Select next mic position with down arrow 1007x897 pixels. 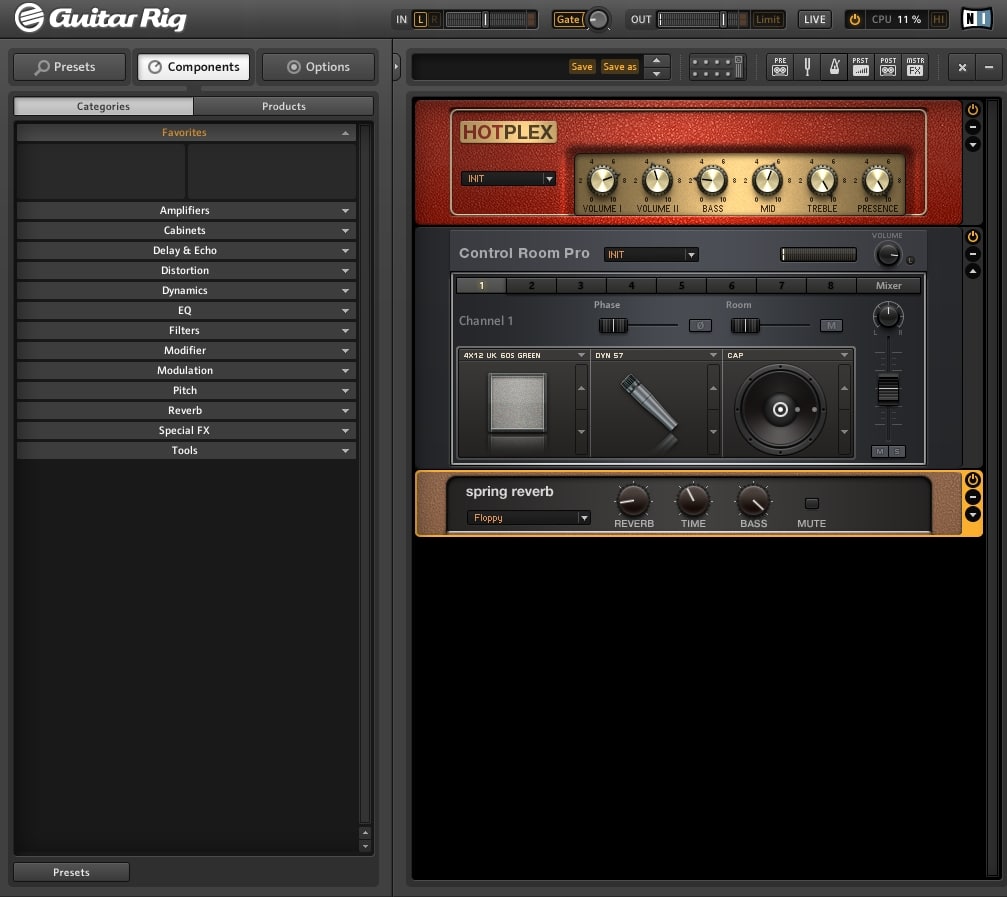[x=845, y=432]
